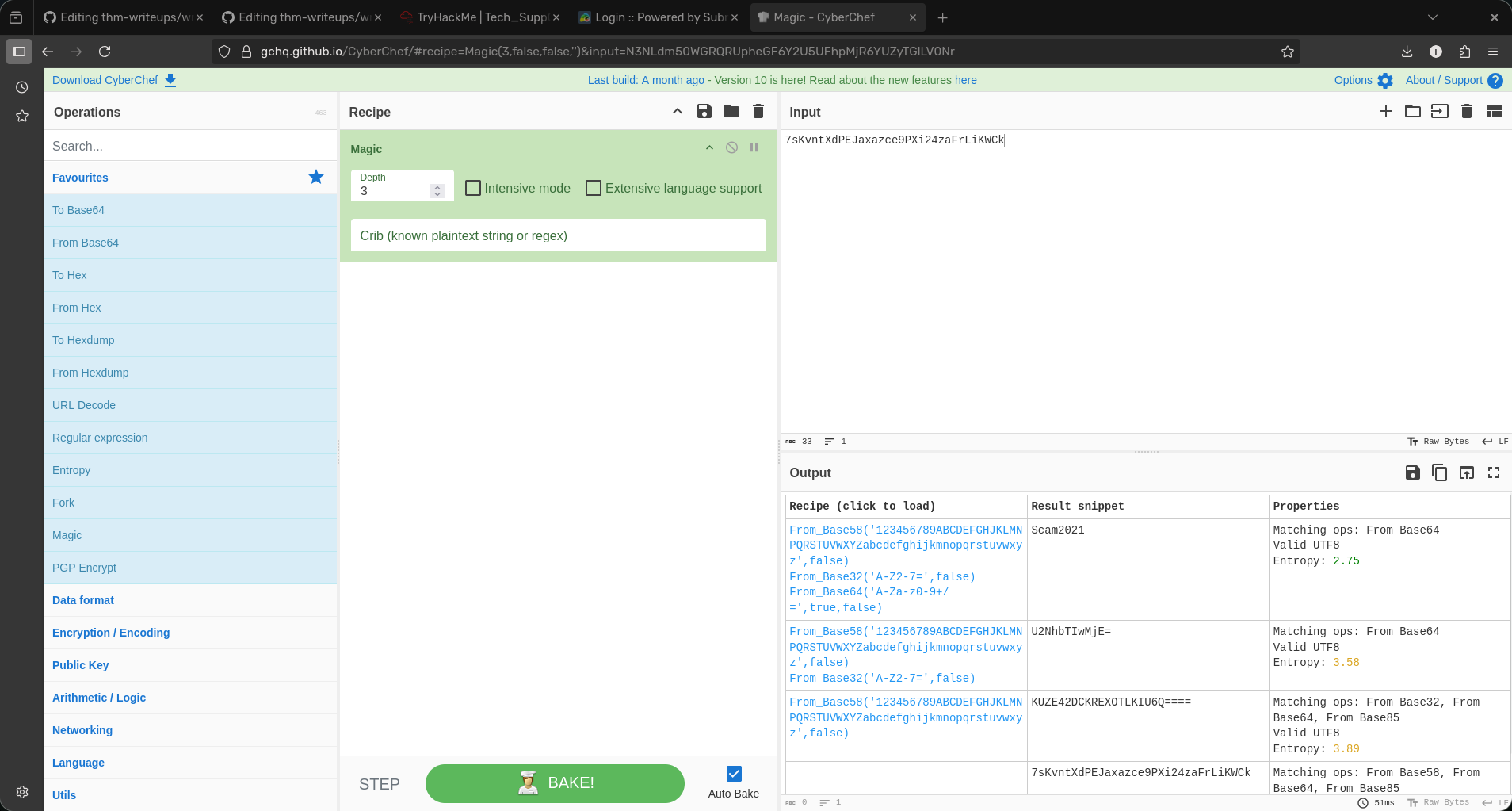
Task: Toggle the browser sidebar
Action: coord(19,52)
